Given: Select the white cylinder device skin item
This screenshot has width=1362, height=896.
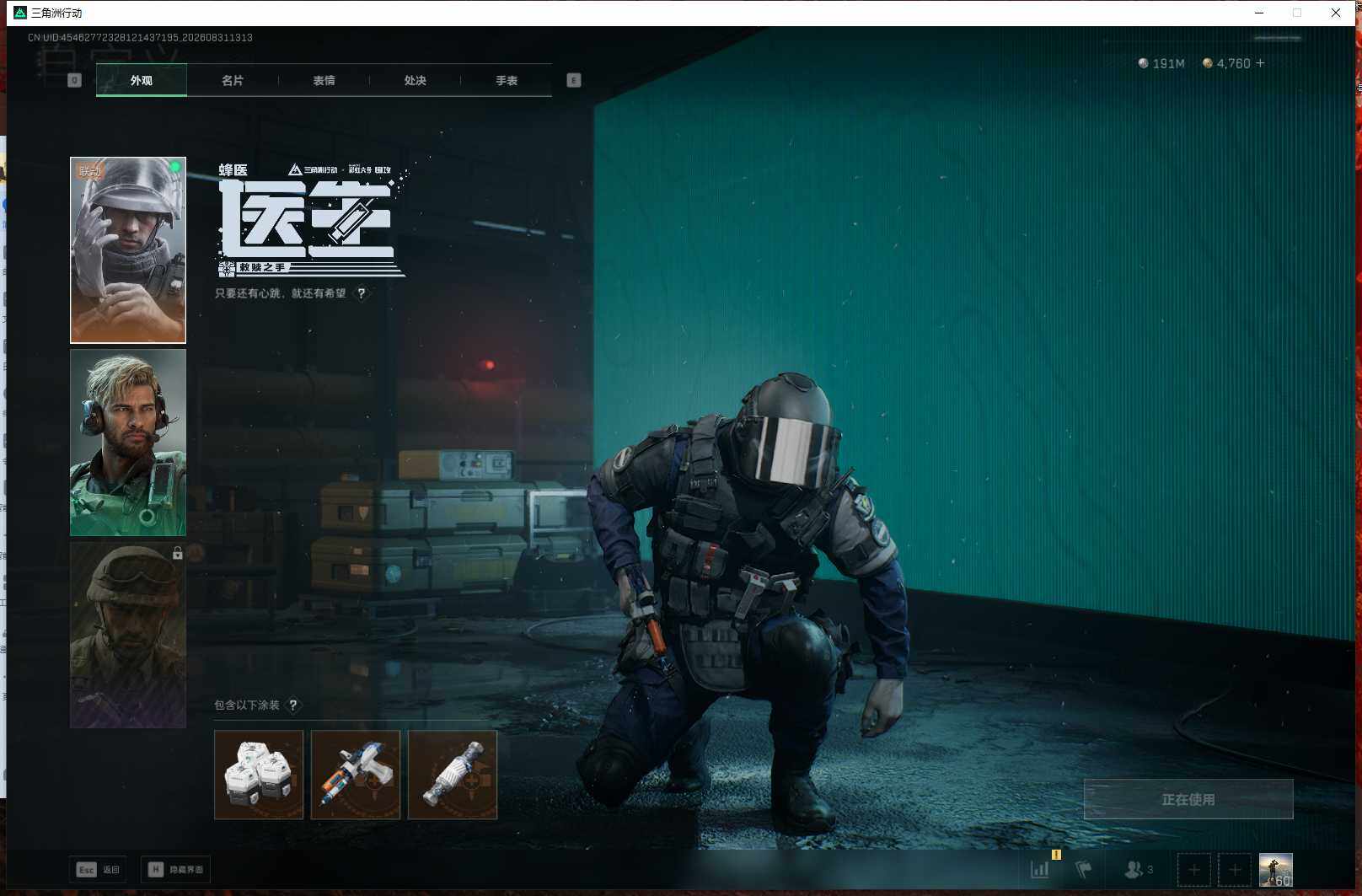Looking at the screenshot, I should [453, 775].
